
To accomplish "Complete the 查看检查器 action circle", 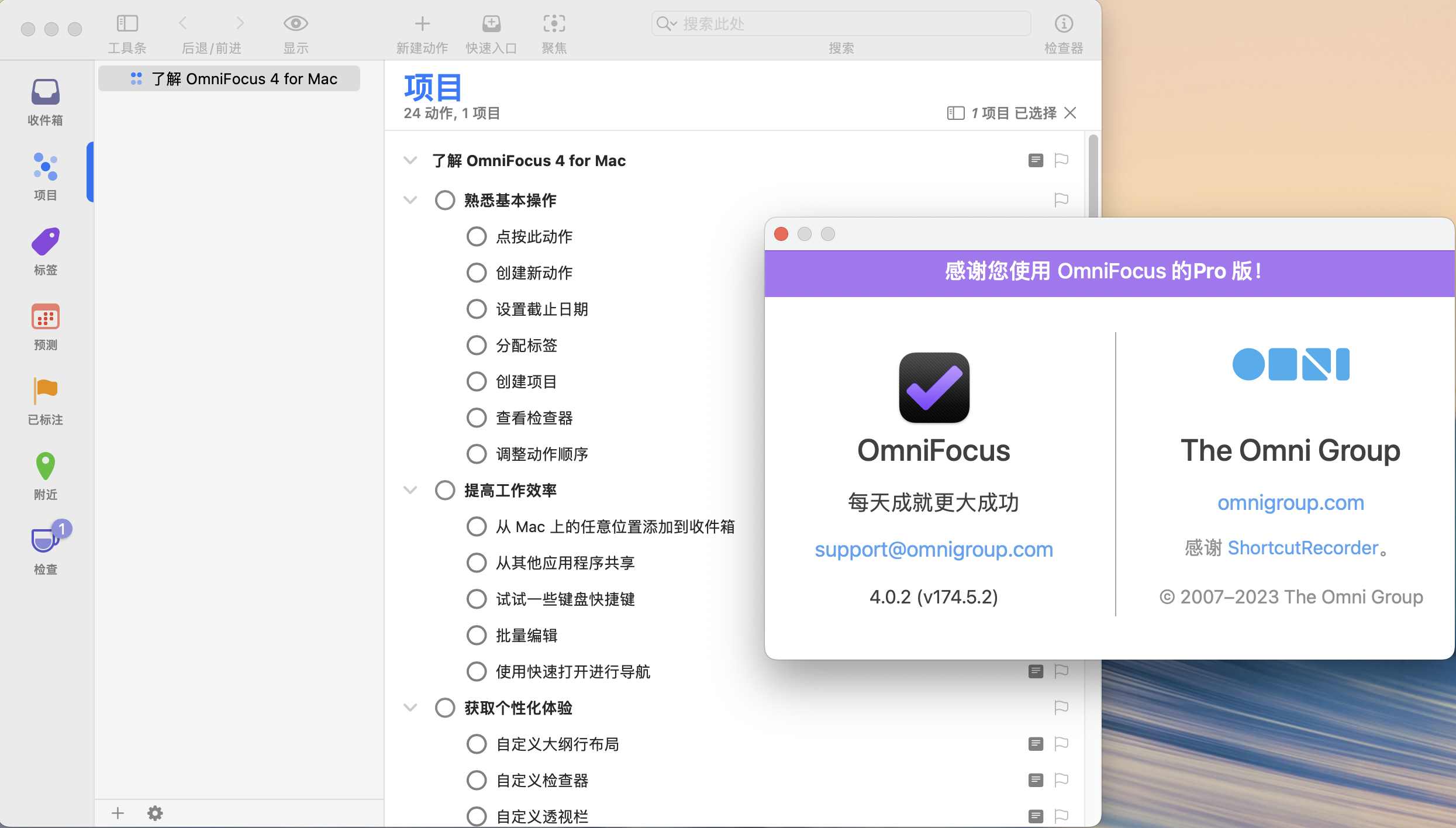I will (x=477, y=418).
